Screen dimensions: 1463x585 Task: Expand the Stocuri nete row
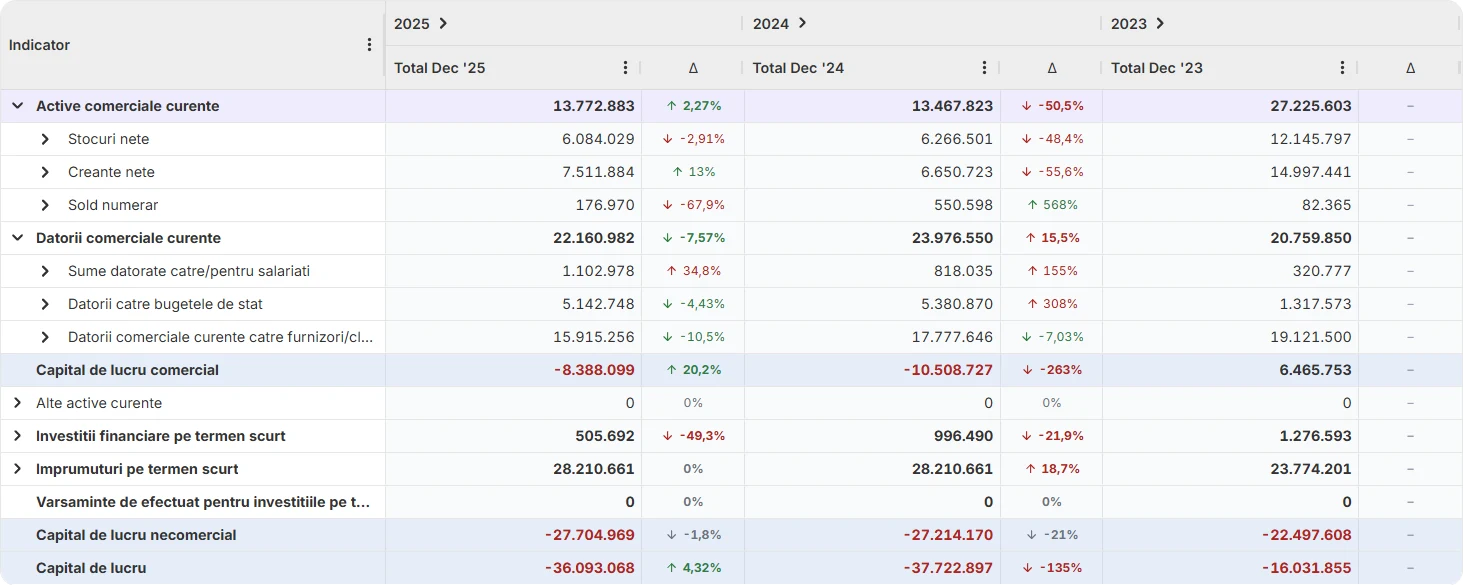pyautogui.click(x=45, y=139)
